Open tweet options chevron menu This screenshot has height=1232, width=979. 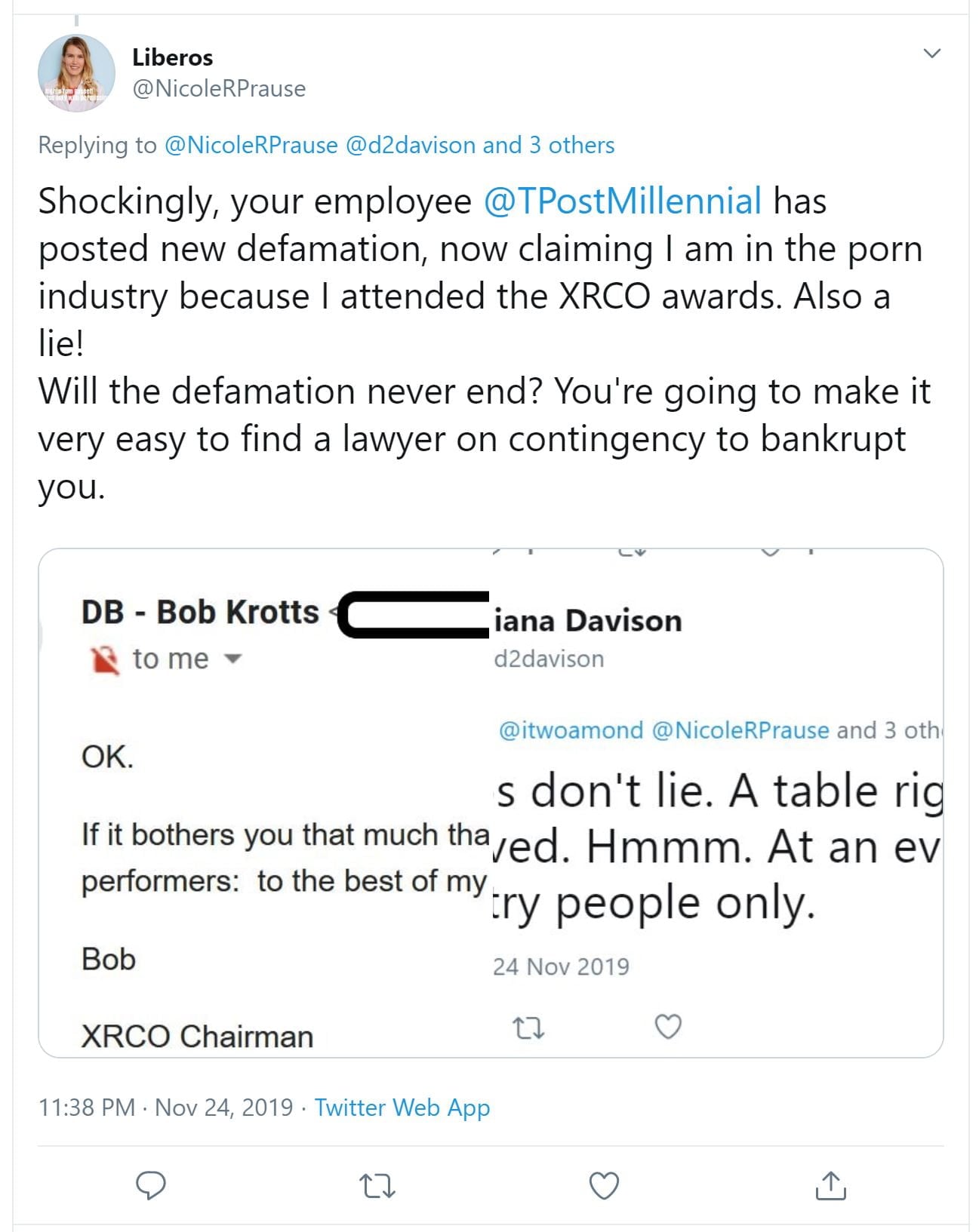(x=932, y=54)
